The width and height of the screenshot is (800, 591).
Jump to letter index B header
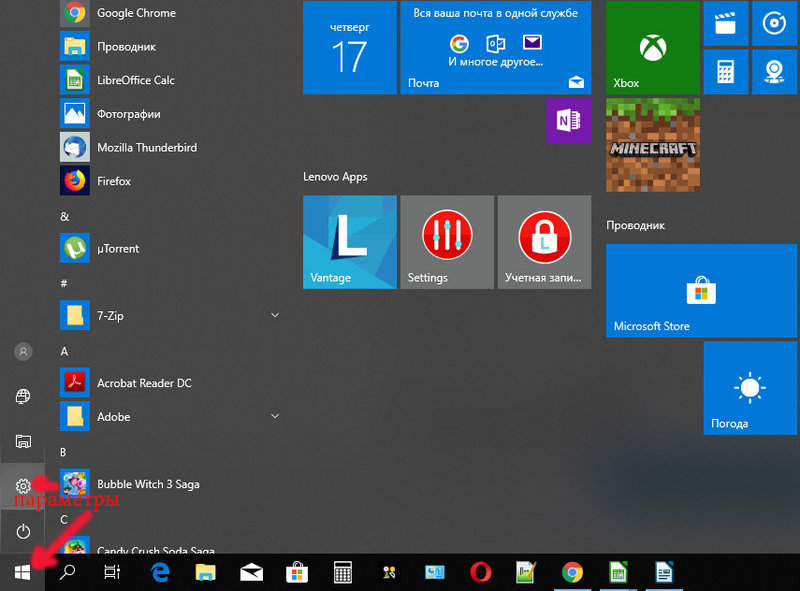(63, 452)
